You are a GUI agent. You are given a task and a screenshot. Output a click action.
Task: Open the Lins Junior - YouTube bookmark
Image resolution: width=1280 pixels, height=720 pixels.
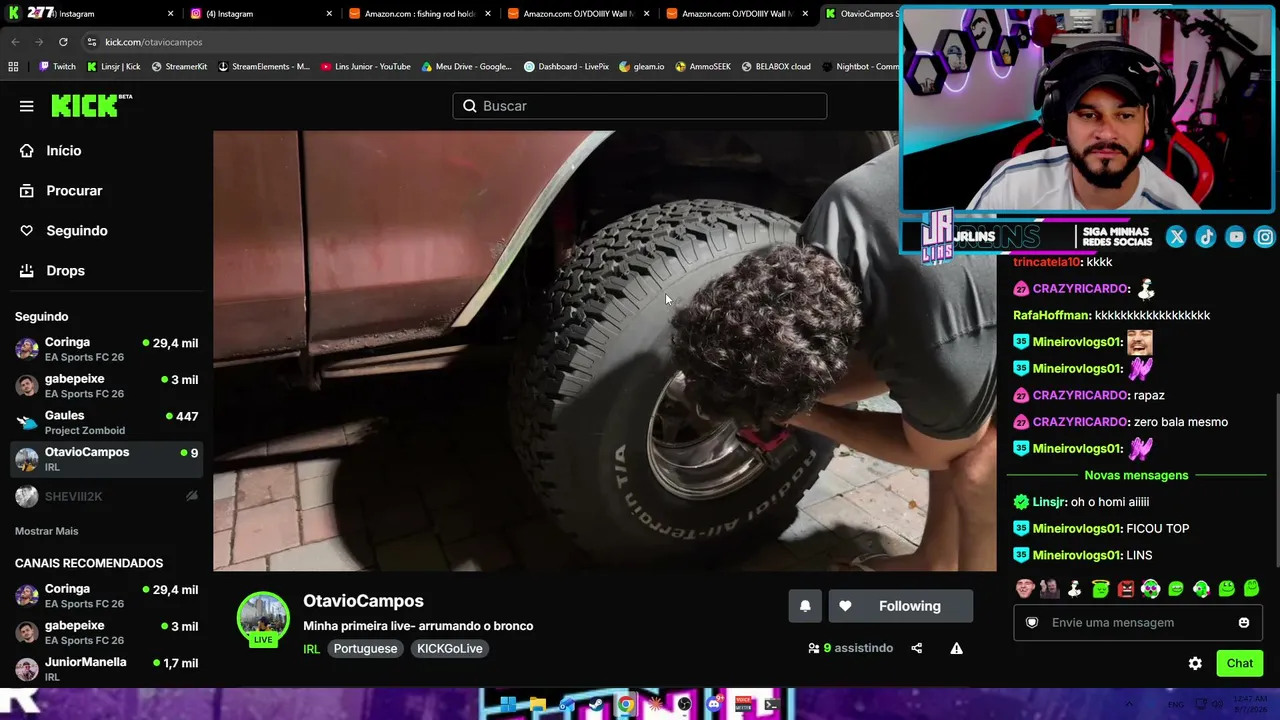pos(366,67)
